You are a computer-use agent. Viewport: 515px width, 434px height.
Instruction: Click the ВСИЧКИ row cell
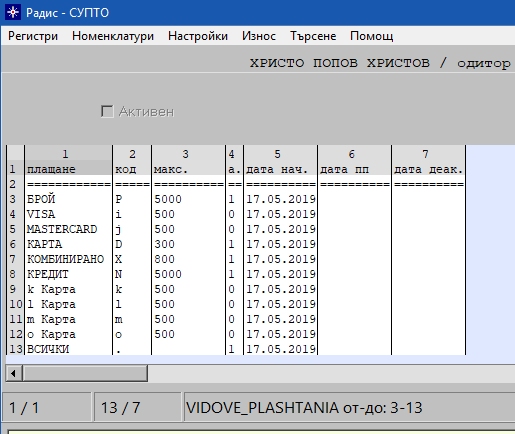68,349
